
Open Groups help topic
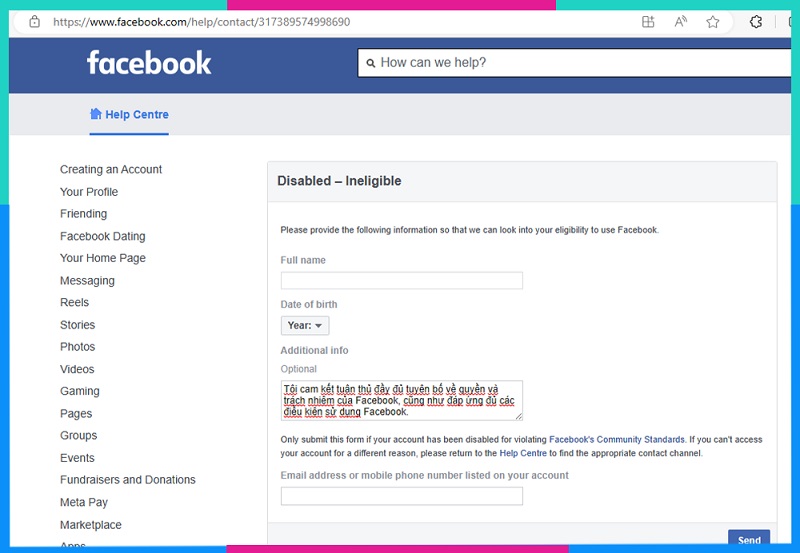pos(79,436)
